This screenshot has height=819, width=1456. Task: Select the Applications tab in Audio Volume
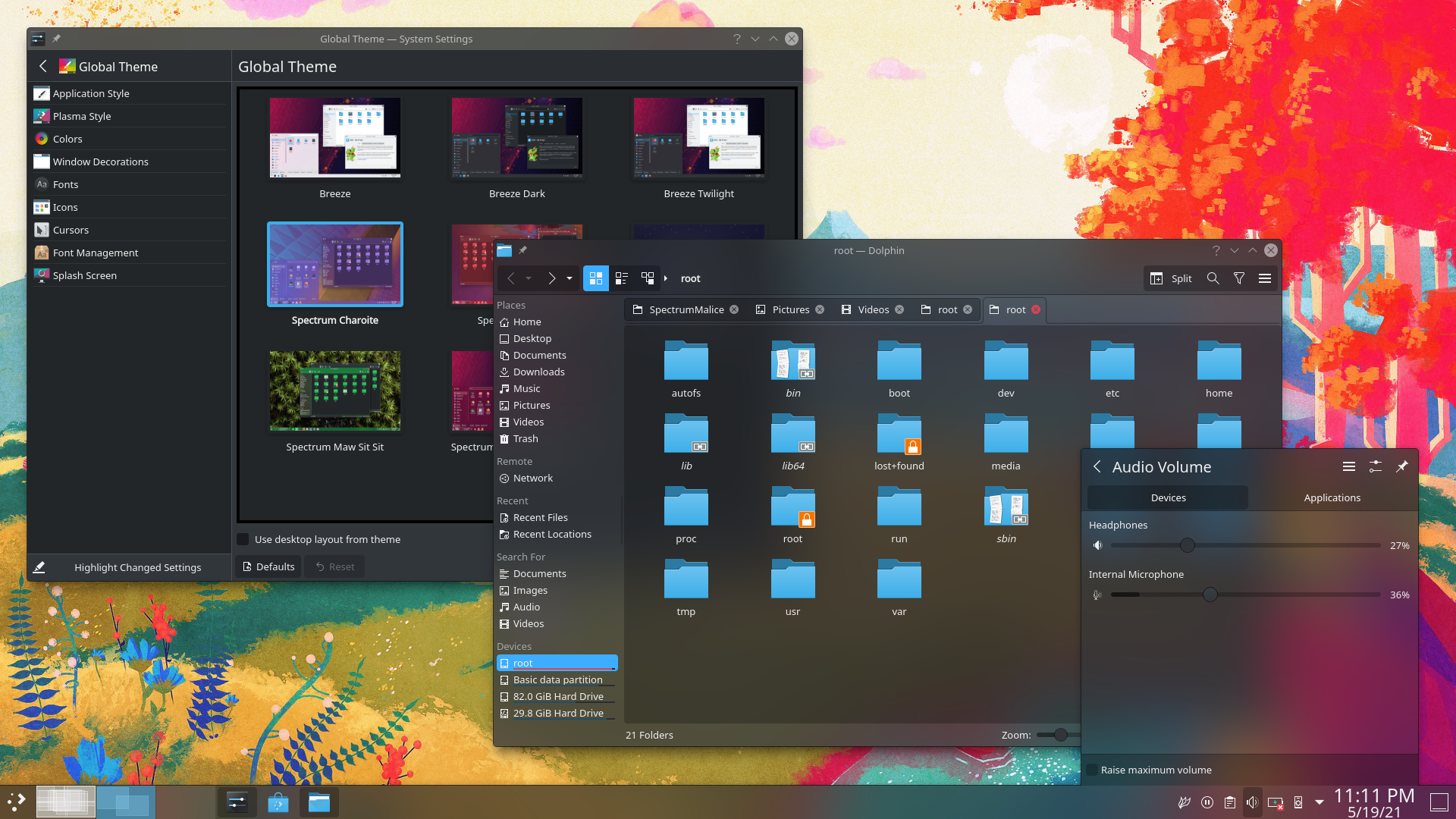click(x=1332, y=497)
